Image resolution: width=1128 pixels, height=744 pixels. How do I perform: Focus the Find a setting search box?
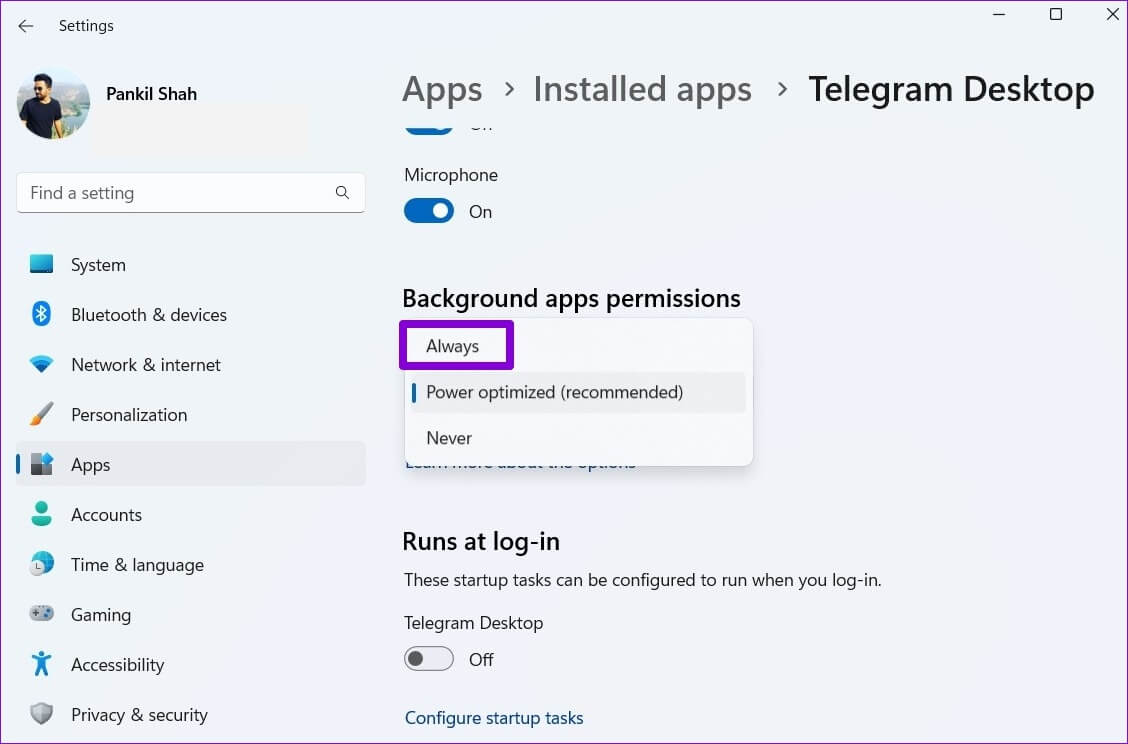[191, 193]
